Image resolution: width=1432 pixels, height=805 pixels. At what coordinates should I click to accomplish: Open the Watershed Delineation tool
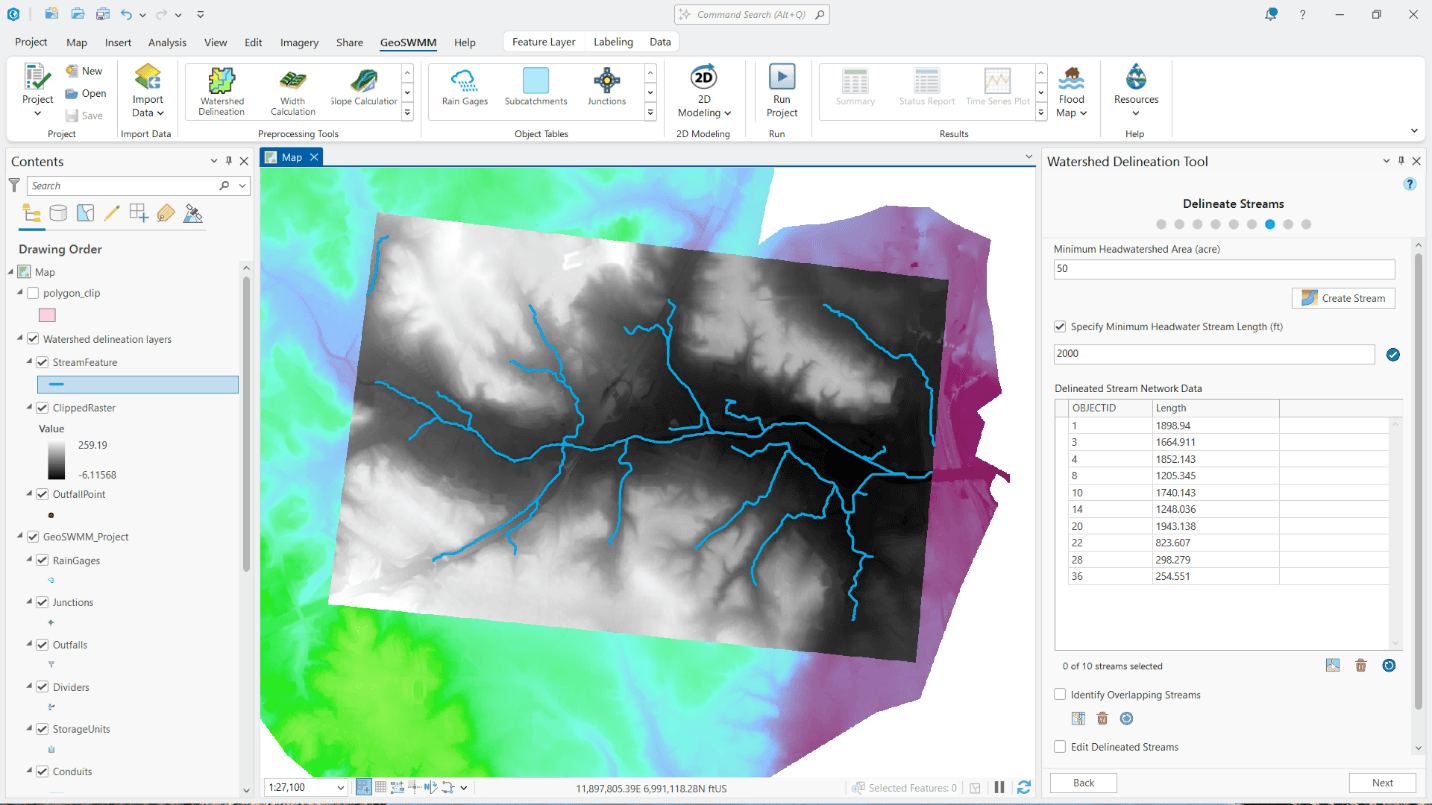221,90
